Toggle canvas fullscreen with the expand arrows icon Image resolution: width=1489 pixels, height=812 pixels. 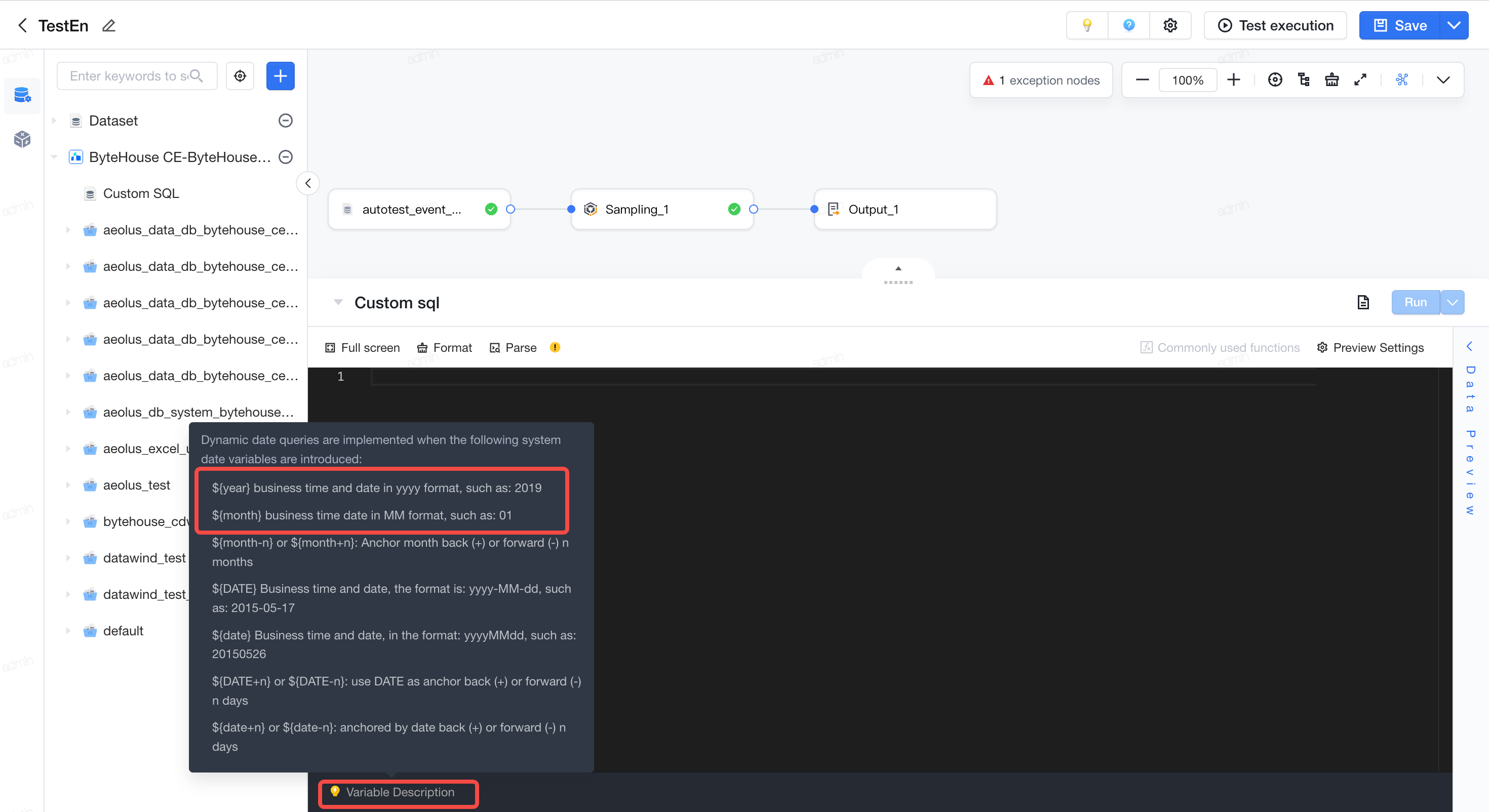coord(1360,80)
